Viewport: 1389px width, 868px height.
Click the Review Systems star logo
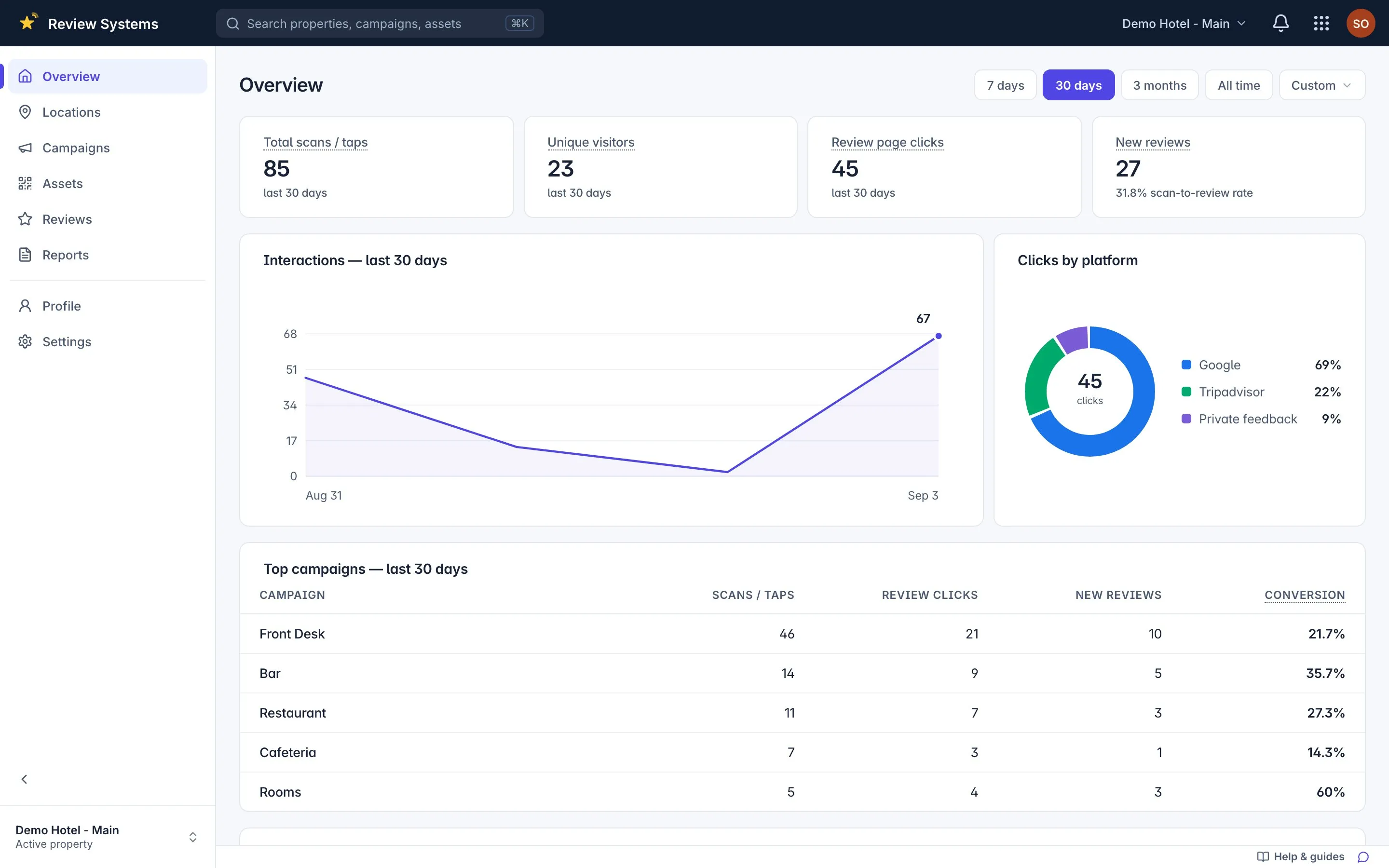pyautogui.click(x=28, y=22)
